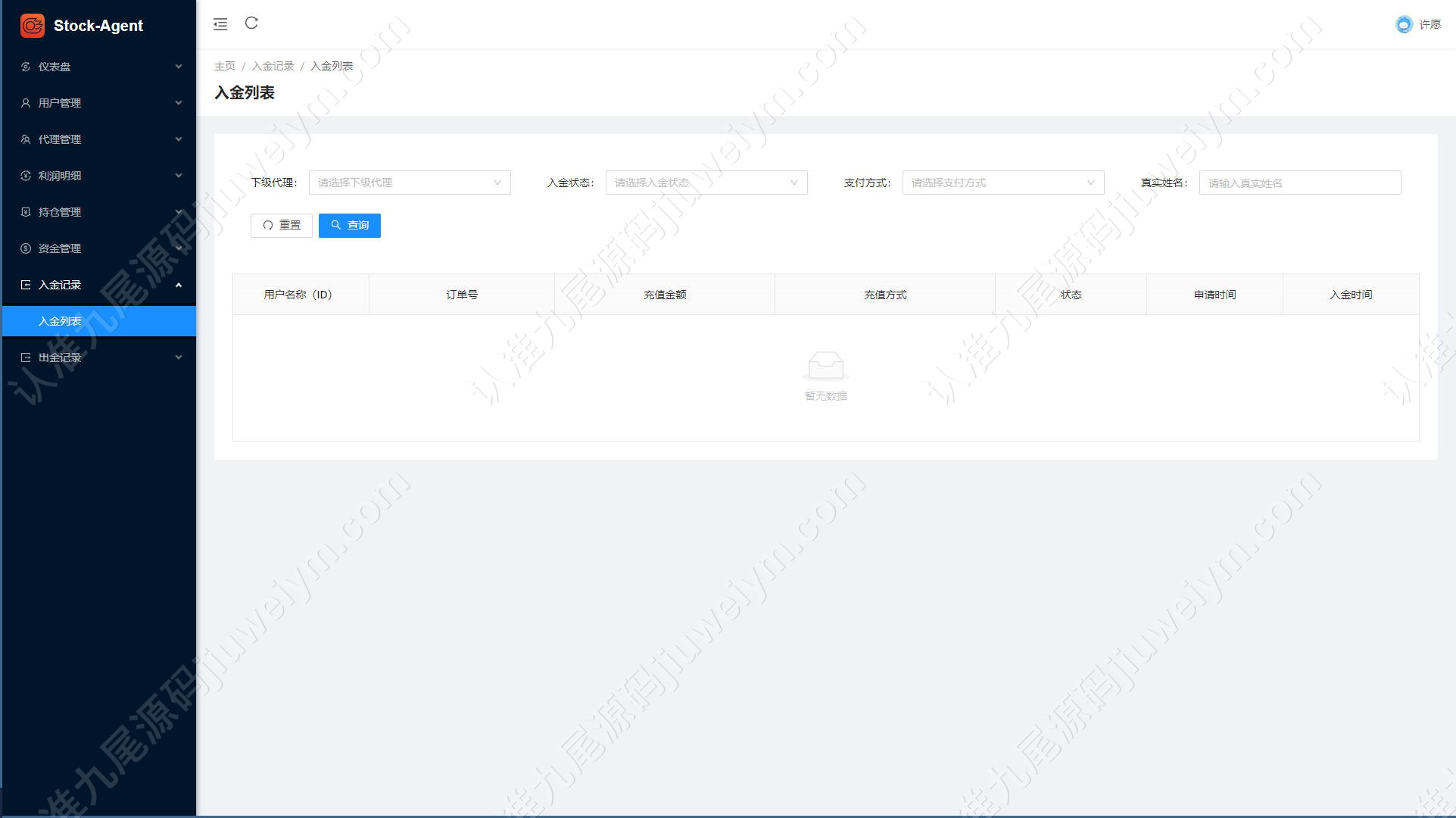The width and height of the screenshot is (1456, 818).
Task: Click the 仪表盘 dashboard icon in sidebar
Action: point(26,67)
